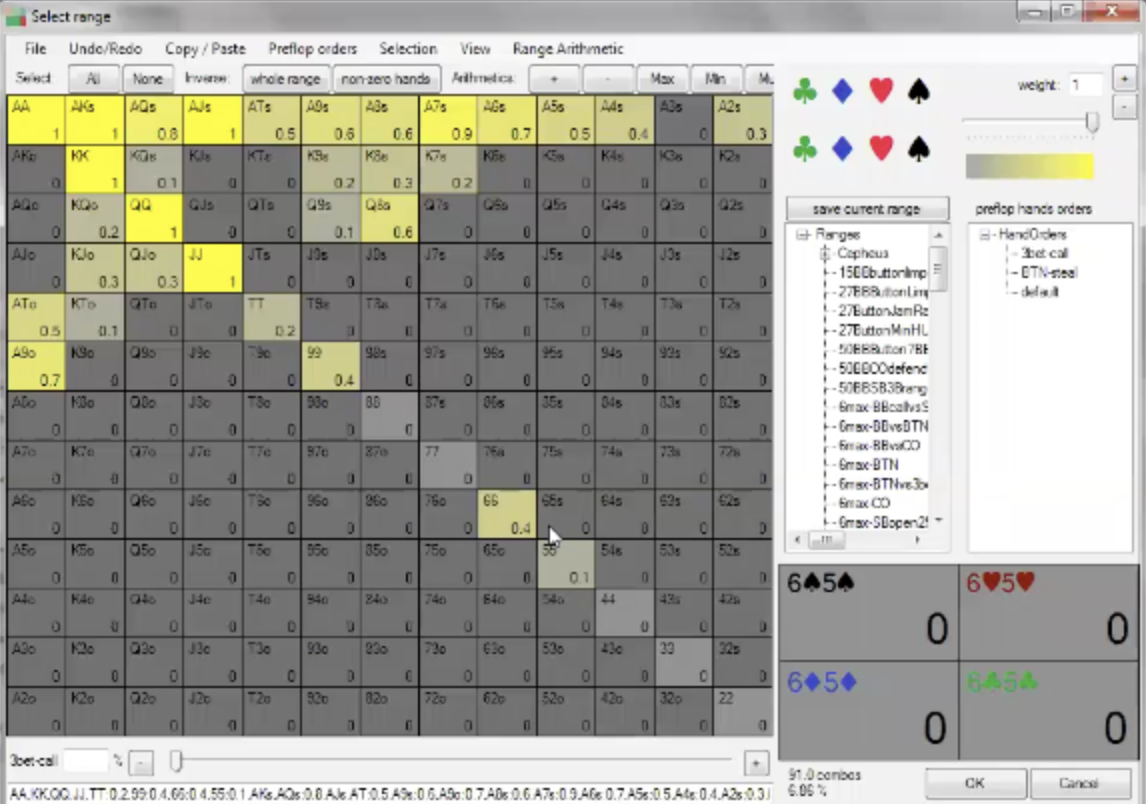This screenshot has width=1146, height=804.
Task: Click the 3bet-call range slider handle
Action: 176,761
